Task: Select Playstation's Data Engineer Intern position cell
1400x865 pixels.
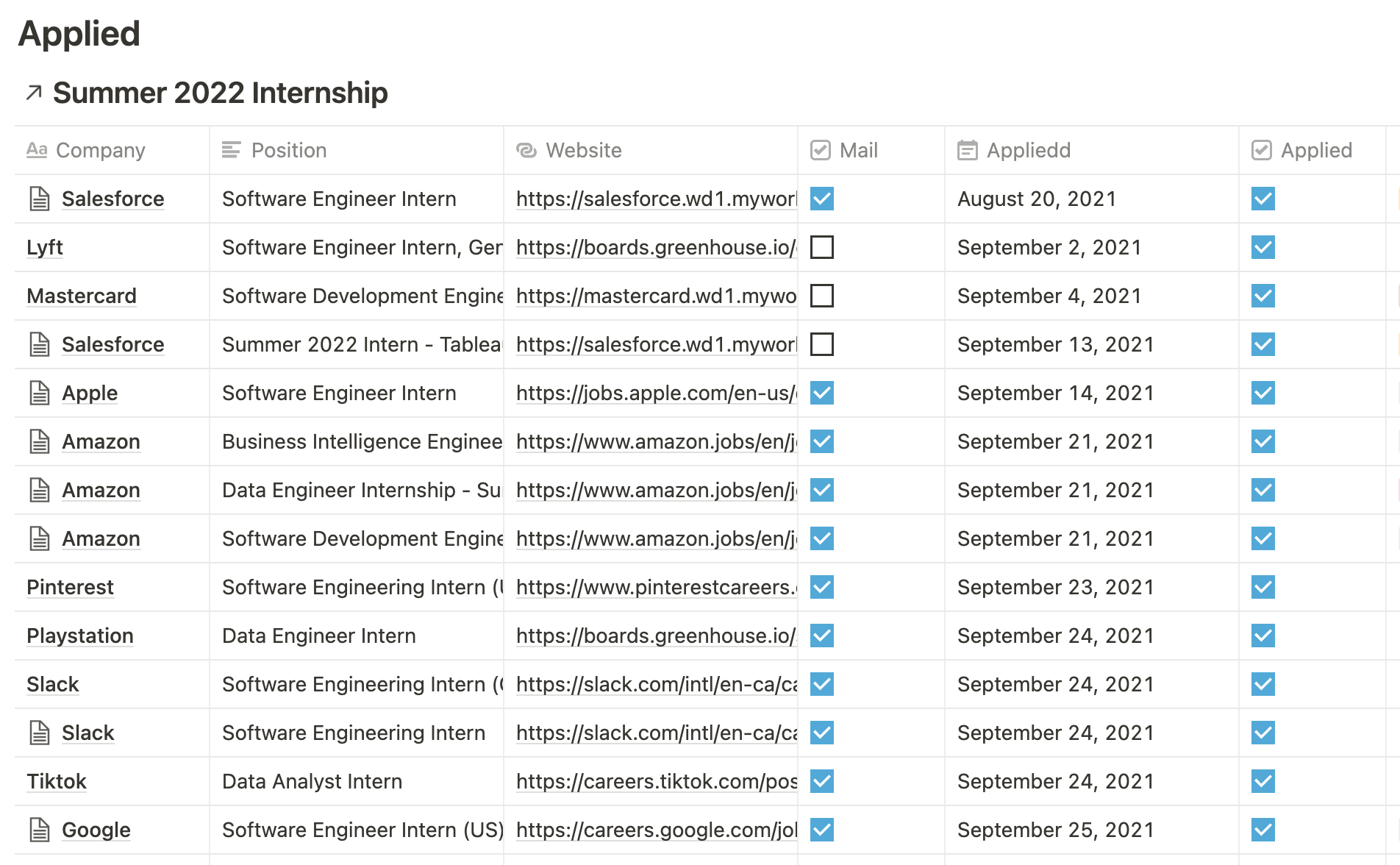Action: coord(357,636)
